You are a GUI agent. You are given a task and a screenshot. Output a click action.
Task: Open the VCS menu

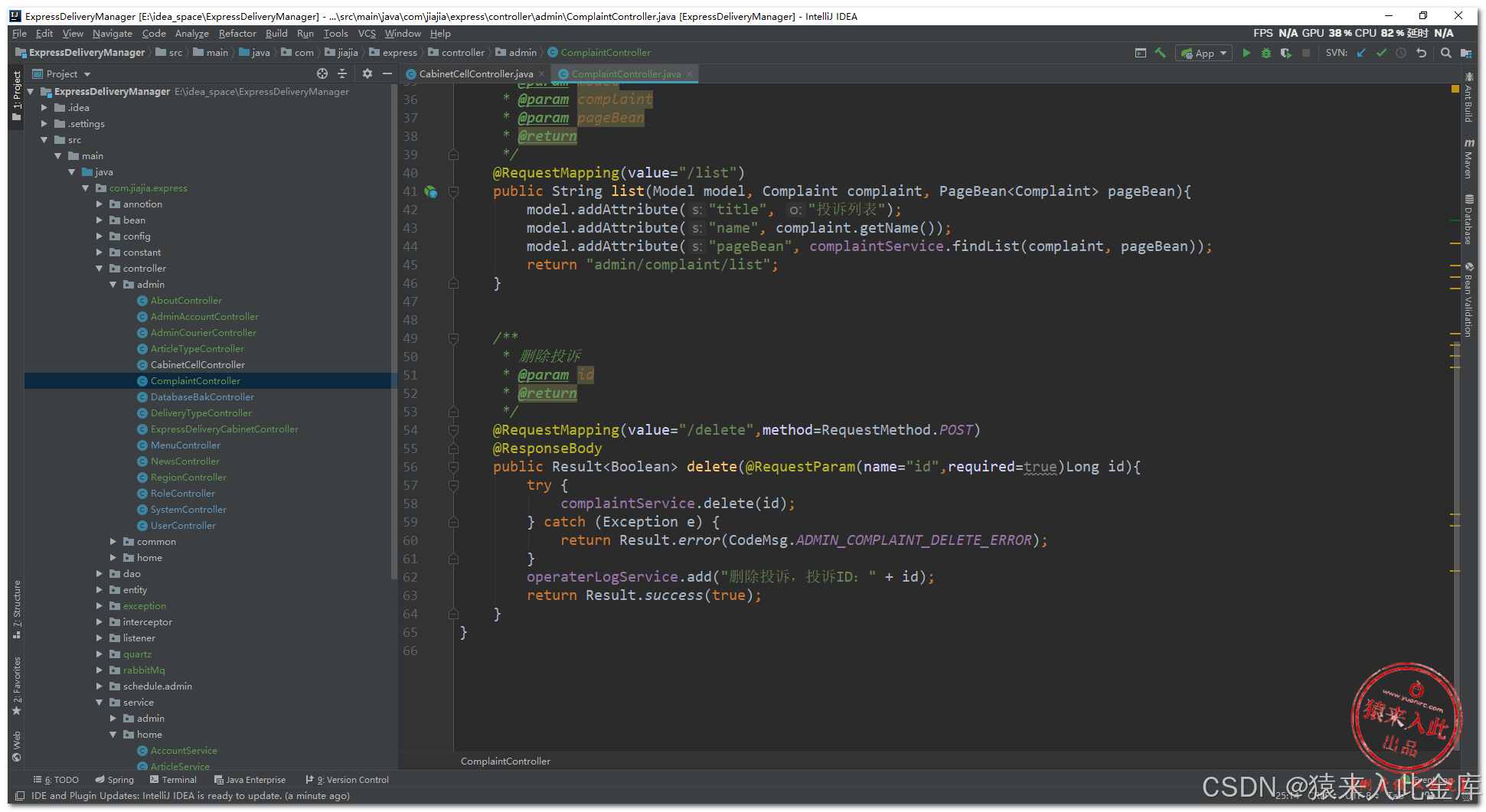[x=367, y=34]
